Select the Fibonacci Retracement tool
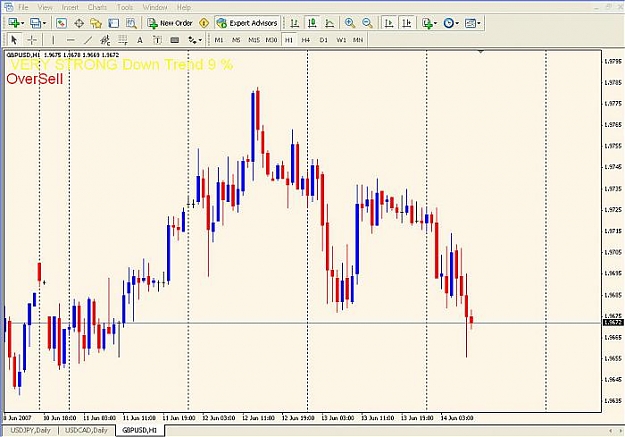 click(x=122, y=40)
